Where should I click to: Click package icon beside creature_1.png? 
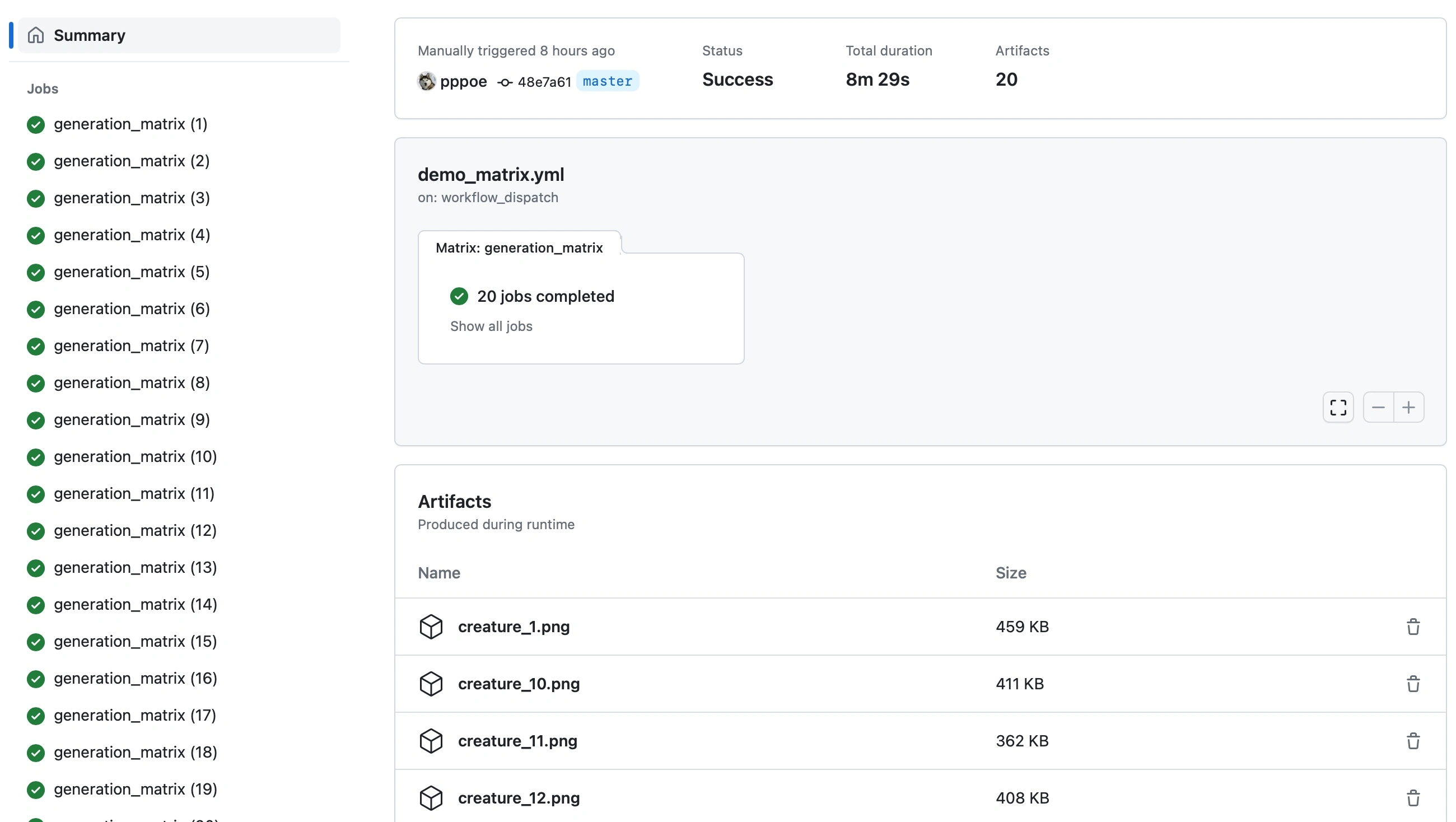point(431,627)
